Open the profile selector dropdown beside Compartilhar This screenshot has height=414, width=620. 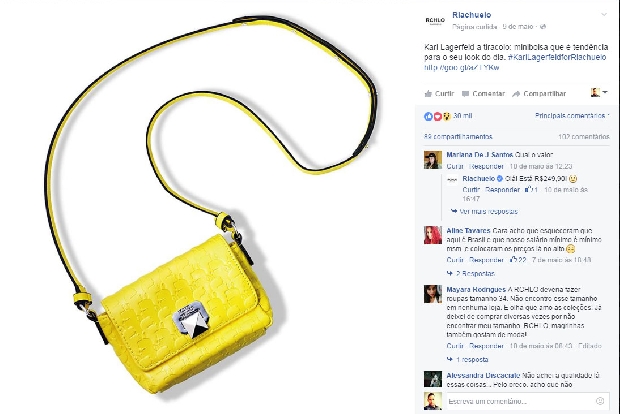tap(599, 93)
